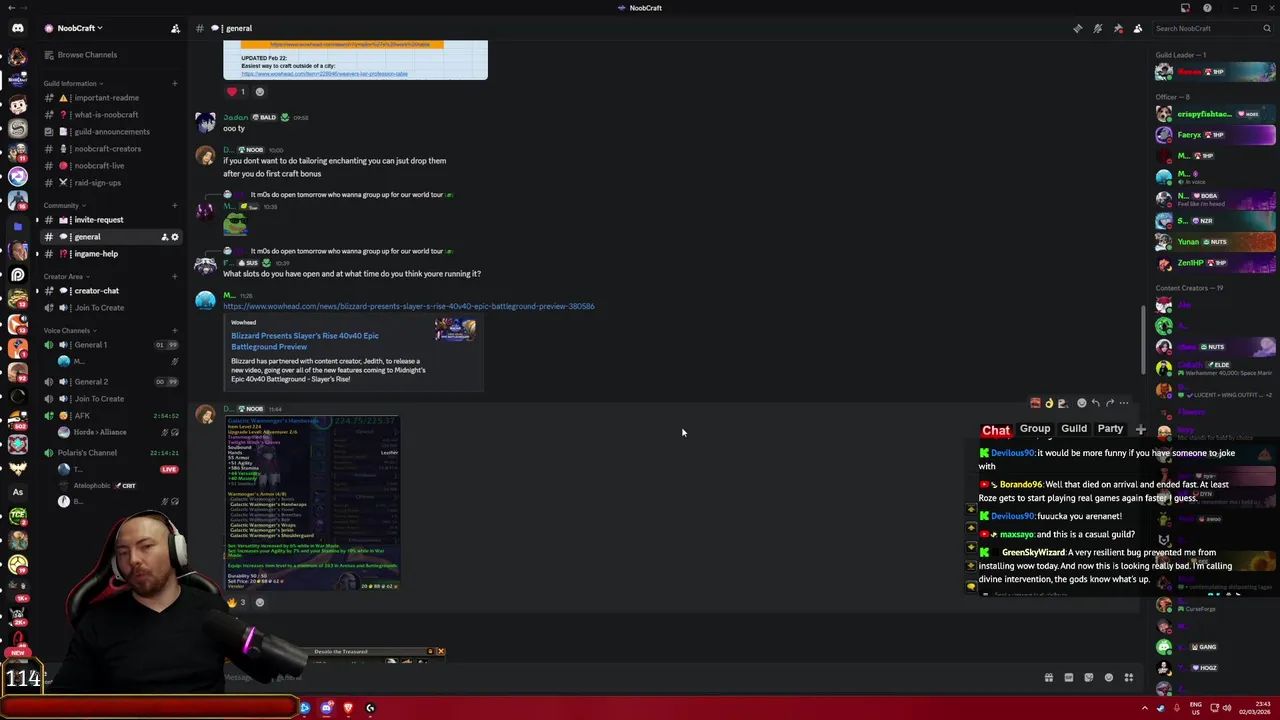Close the Devalo the Treasured popup
The image size is (1280, 720).
(440, 652)
